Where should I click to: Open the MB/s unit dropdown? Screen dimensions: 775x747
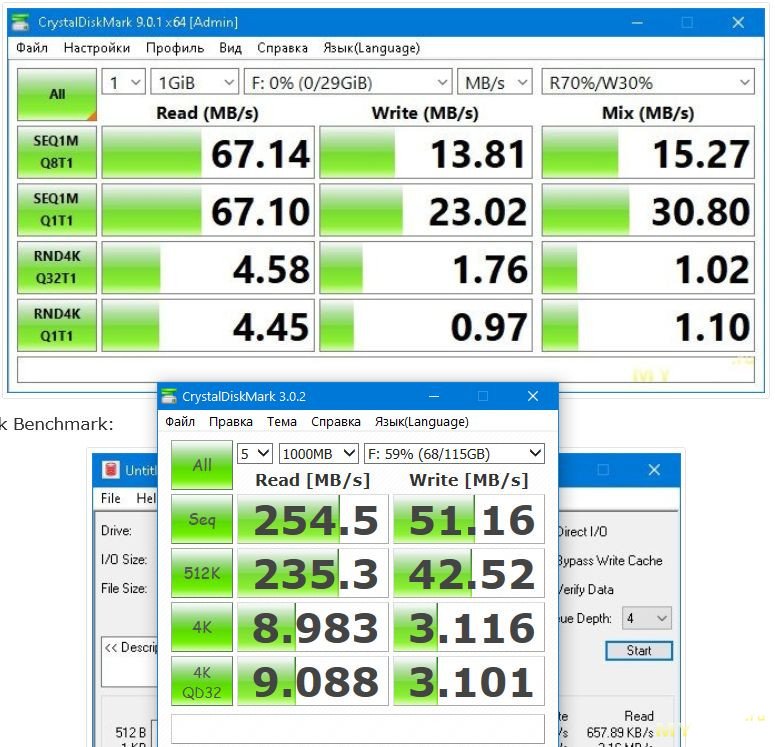495,82
